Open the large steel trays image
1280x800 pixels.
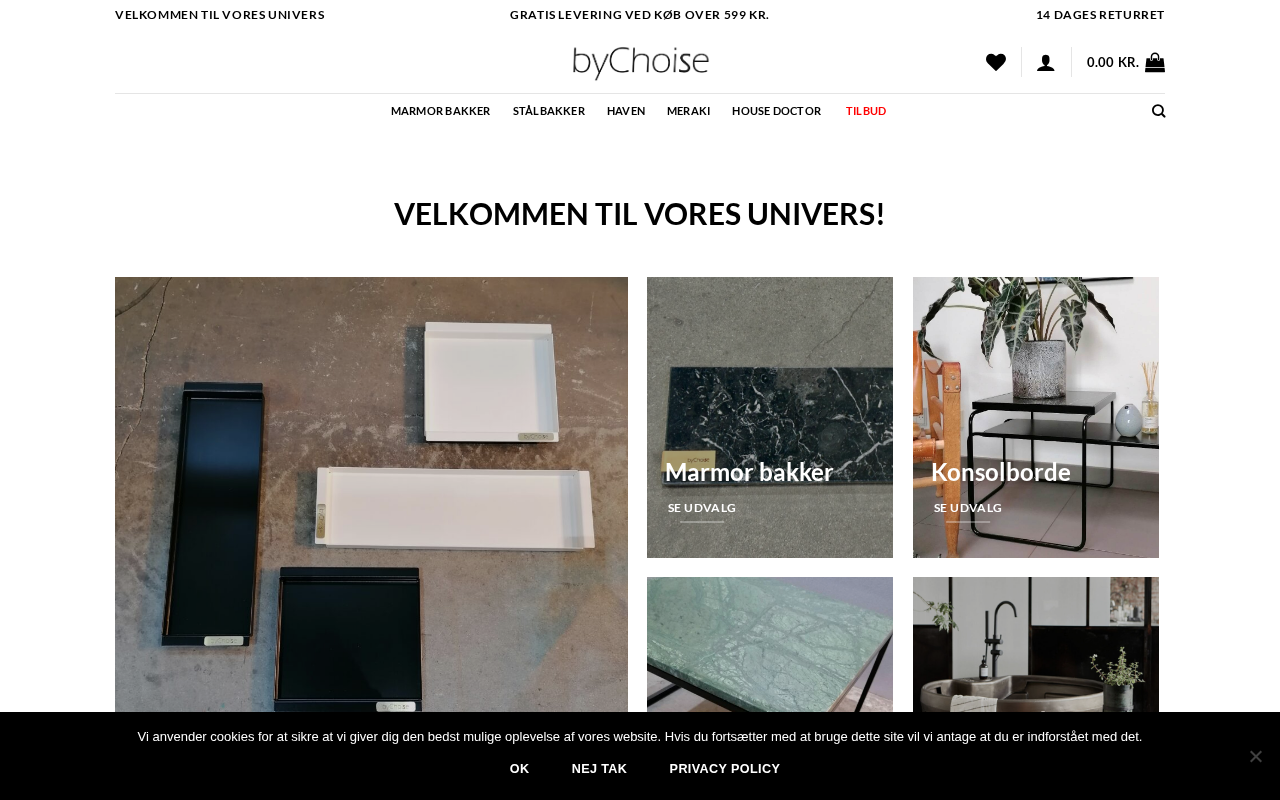click(371, 494)
